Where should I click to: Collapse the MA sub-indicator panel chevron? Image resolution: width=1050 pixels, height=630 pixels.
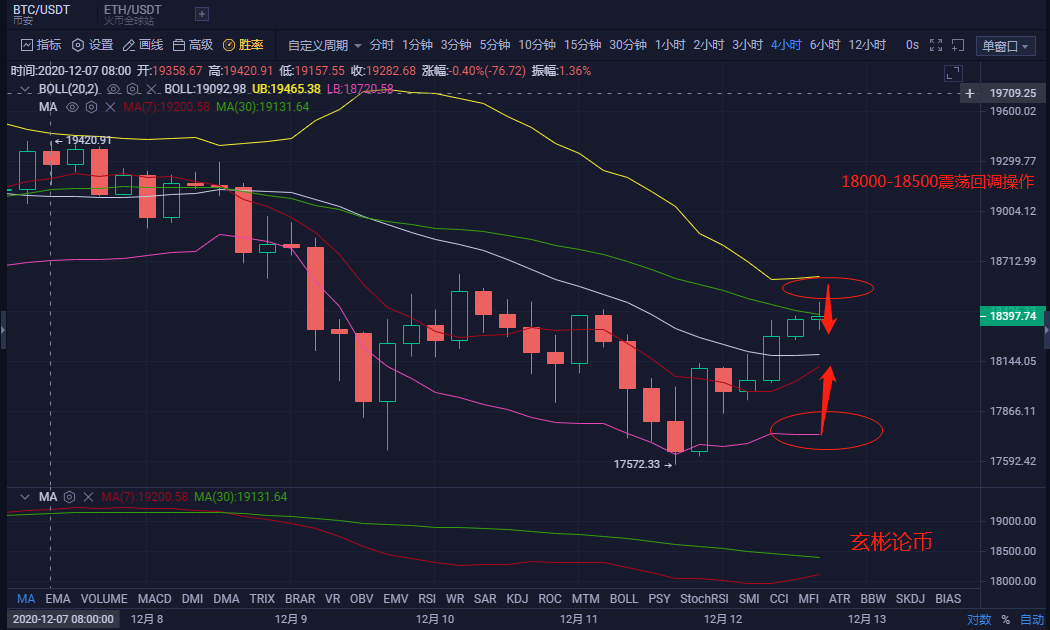point(26,496)
